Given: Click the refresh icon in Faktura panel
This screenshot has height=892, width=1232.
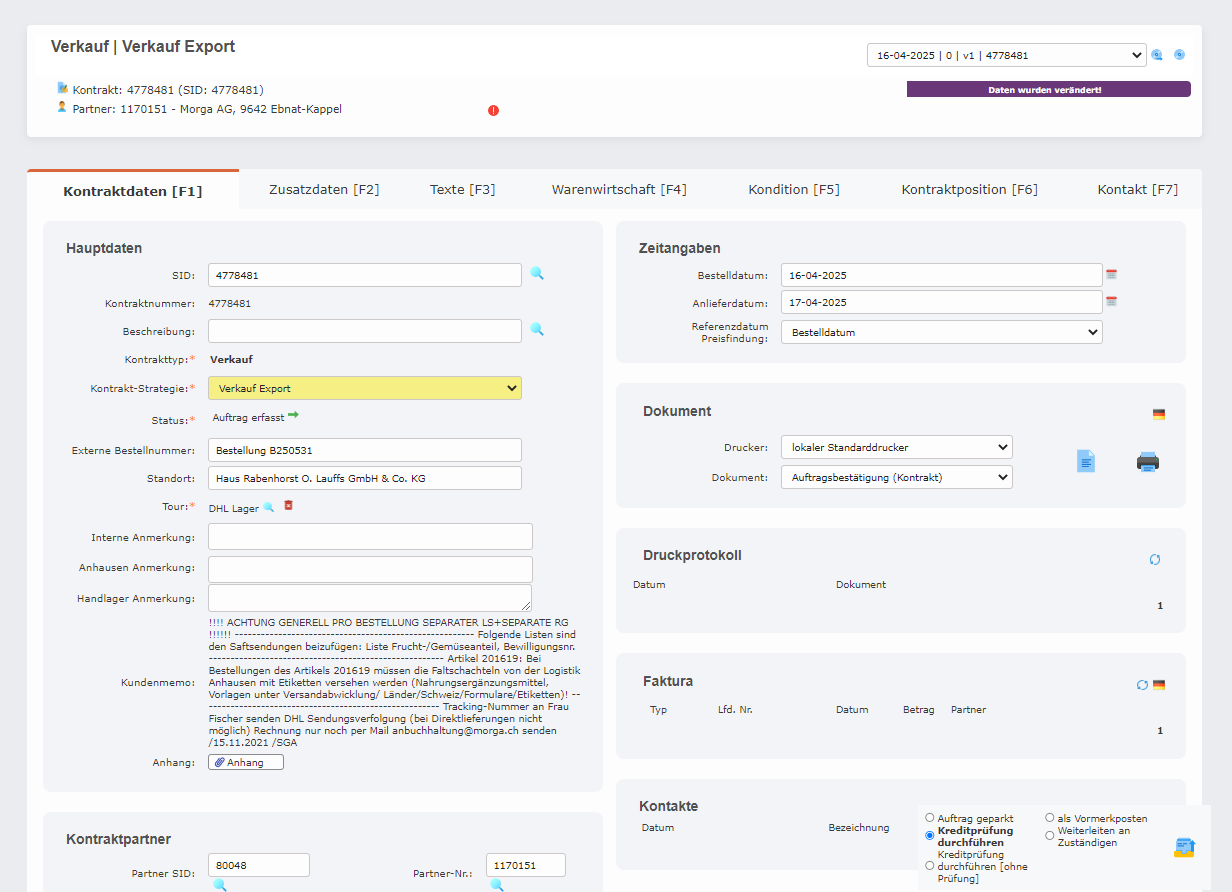Looking at the screenshot, I should (1142, 685).
